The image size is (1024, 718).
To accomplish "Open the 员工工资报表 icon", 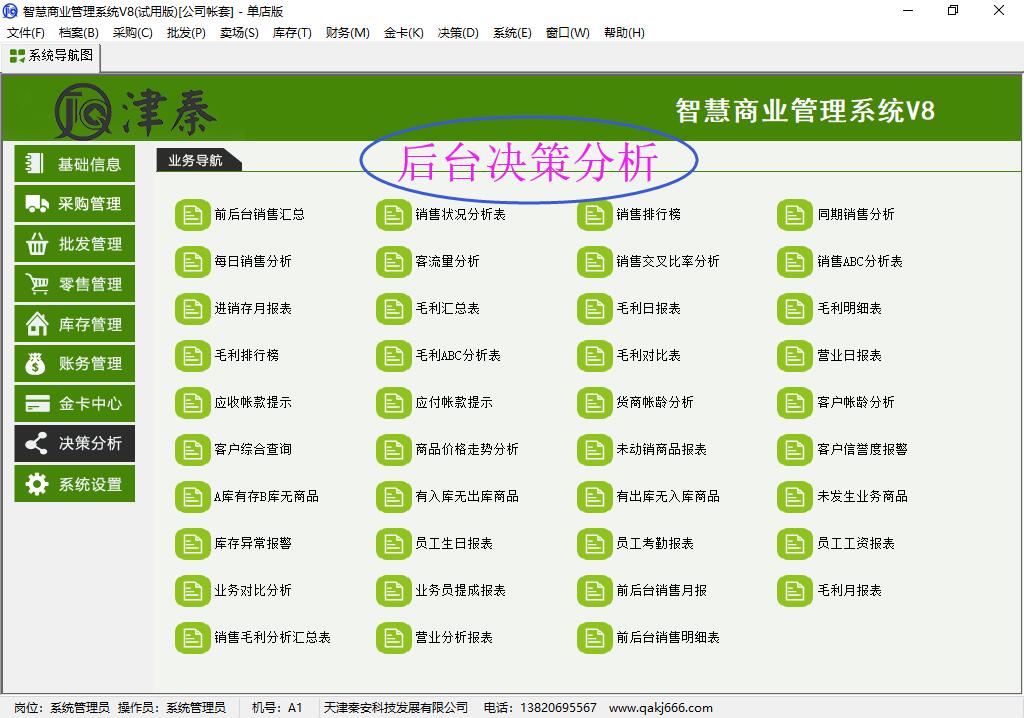I will pos(794,543).
